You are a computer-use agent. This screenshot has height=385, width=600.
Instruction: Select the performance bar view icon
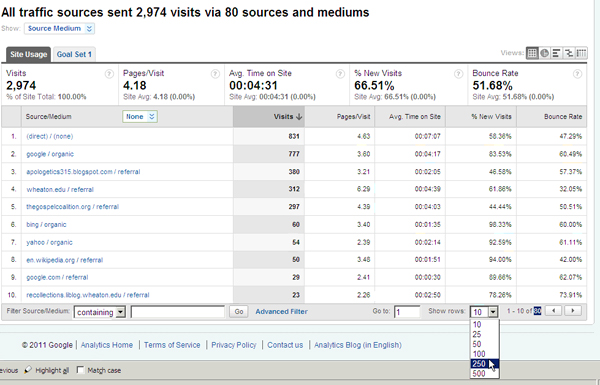(x=556, y=53)
